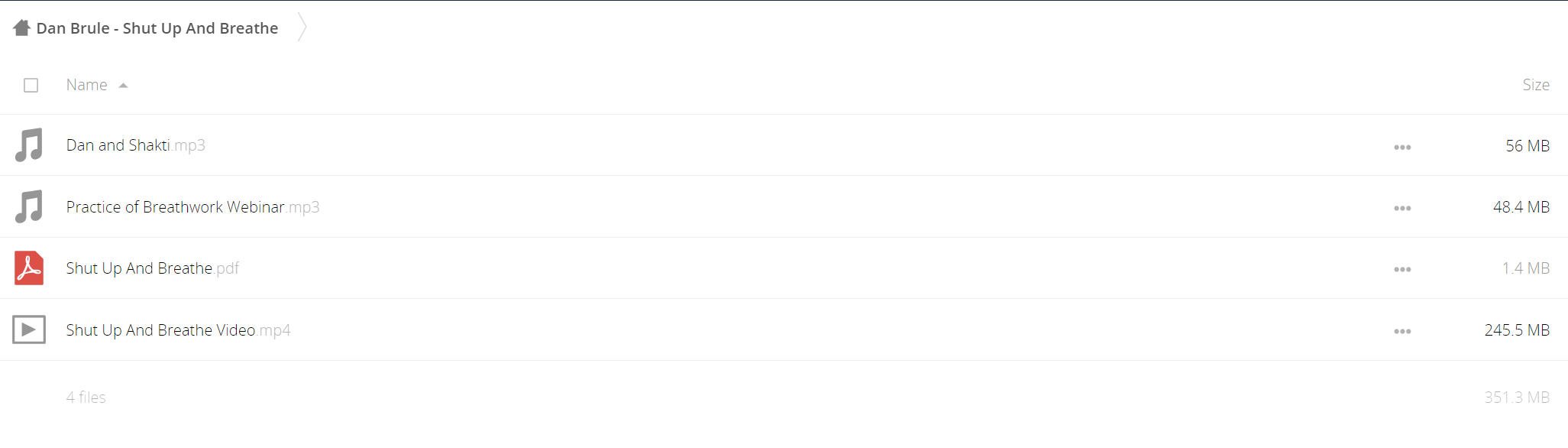Open more options for Dan and Shakti.mp3
1568x448 pixels.
tap(1402, 147)
